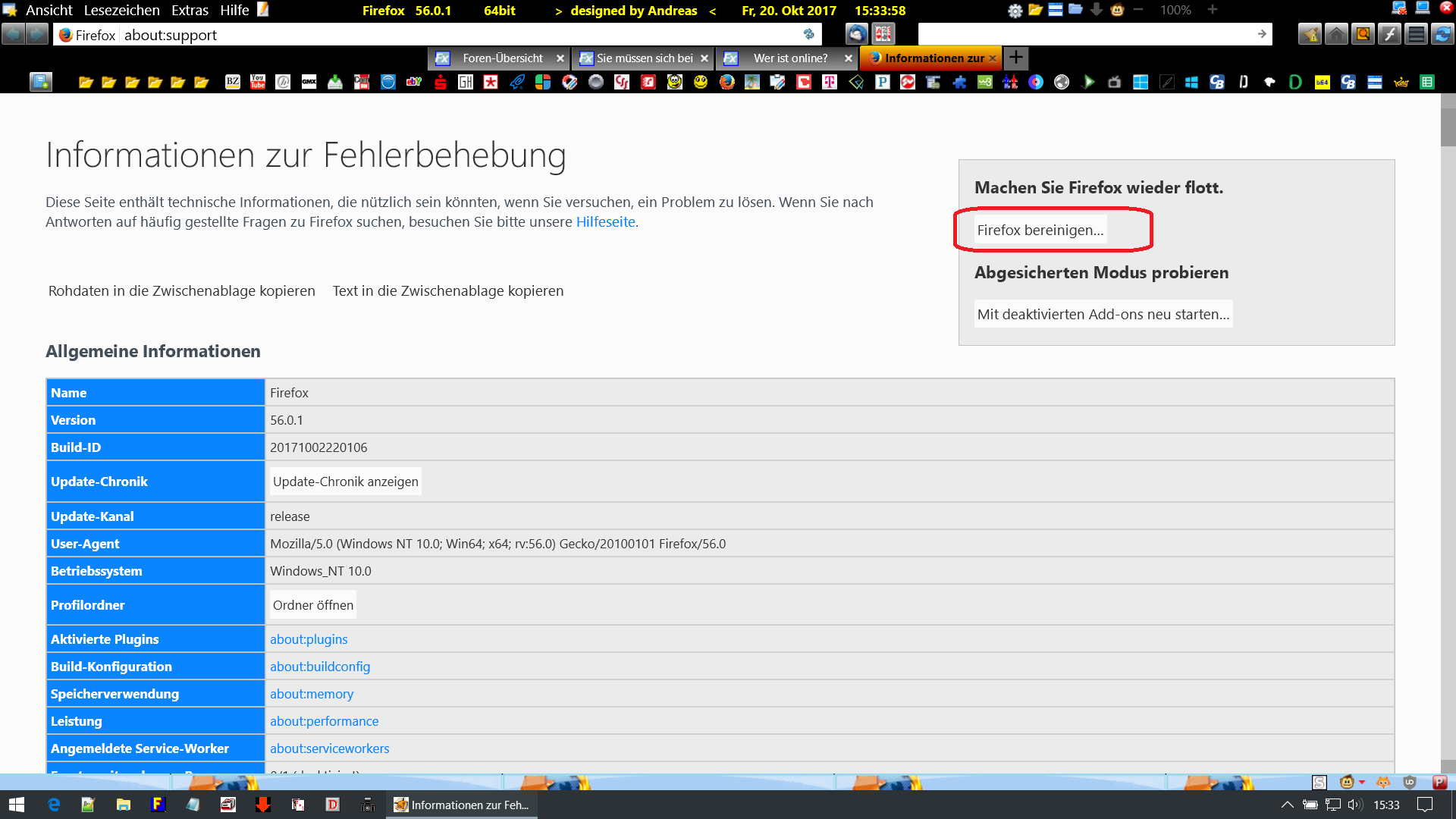Click into the search field beside address bar
This screenshot has width=1456, height=819.
coord(1084,34)
